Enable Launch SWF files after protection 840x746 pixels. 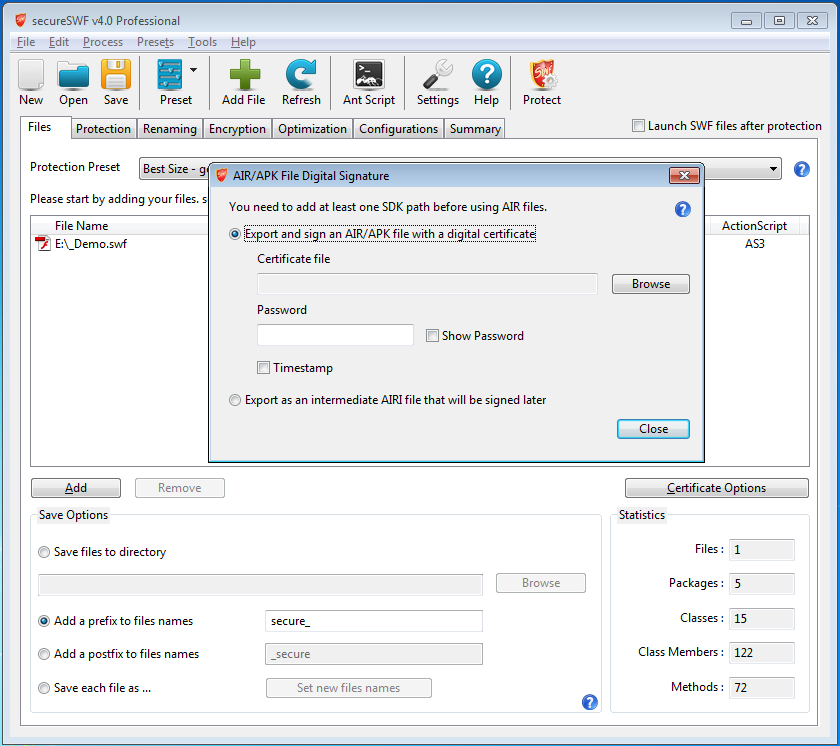(639, 126)
